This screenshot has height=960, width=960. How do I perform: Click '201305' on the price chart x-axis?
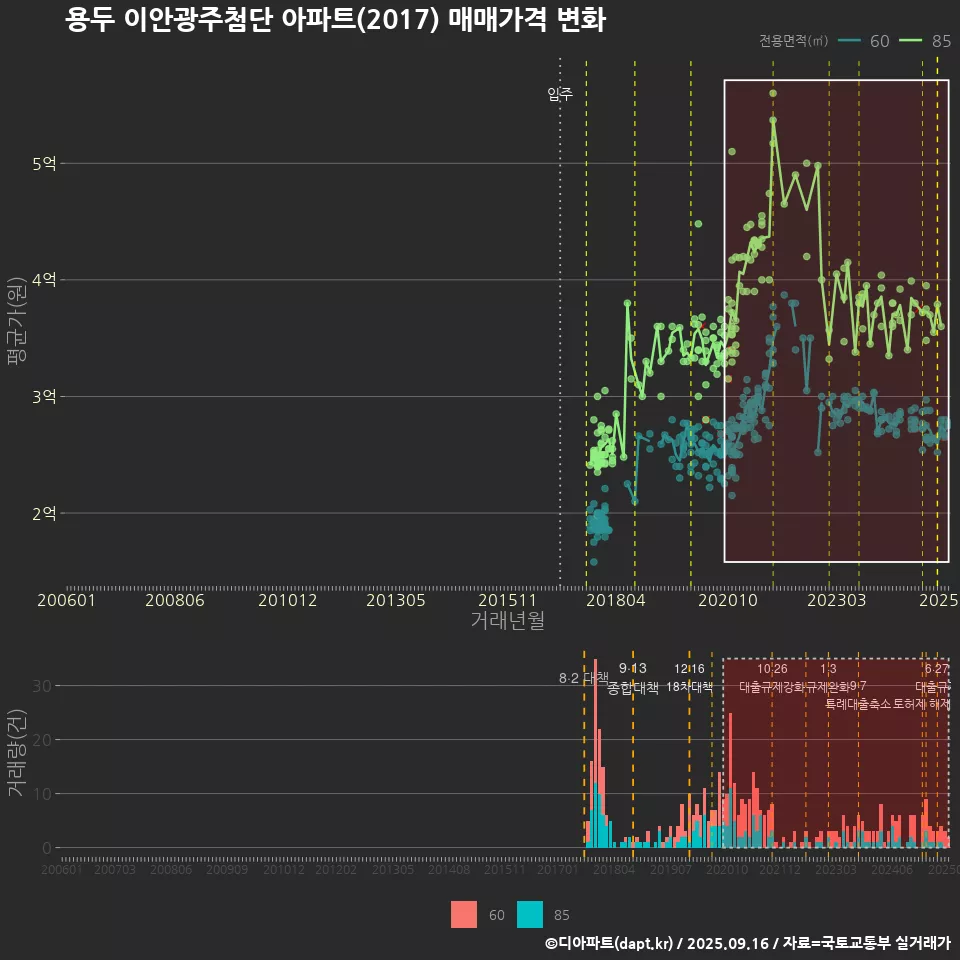coord(396,600)
